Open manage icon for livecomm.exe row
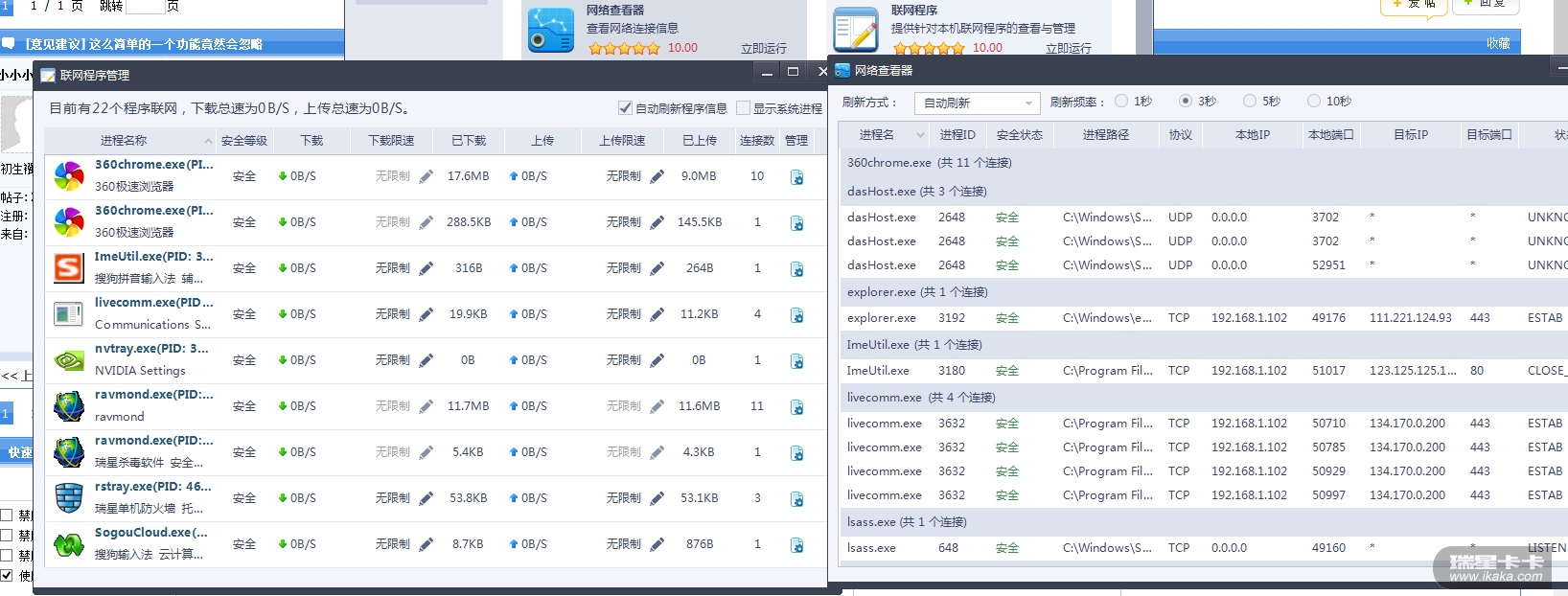The height and width of the screenshot is (596, 1568). pyautogui.click(x=796, y=315)
